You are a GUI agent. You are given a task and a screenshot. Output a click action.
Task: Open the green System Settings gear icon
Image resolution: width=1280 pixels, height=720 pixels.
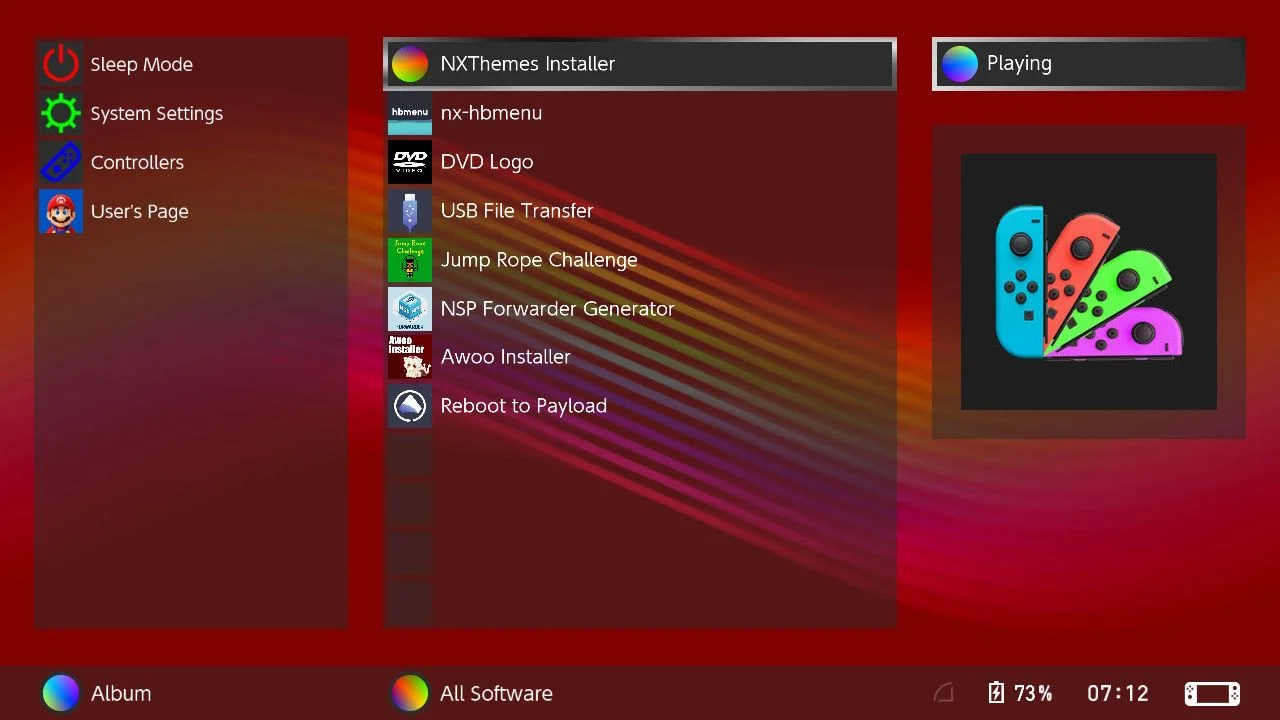coord(61,113)
